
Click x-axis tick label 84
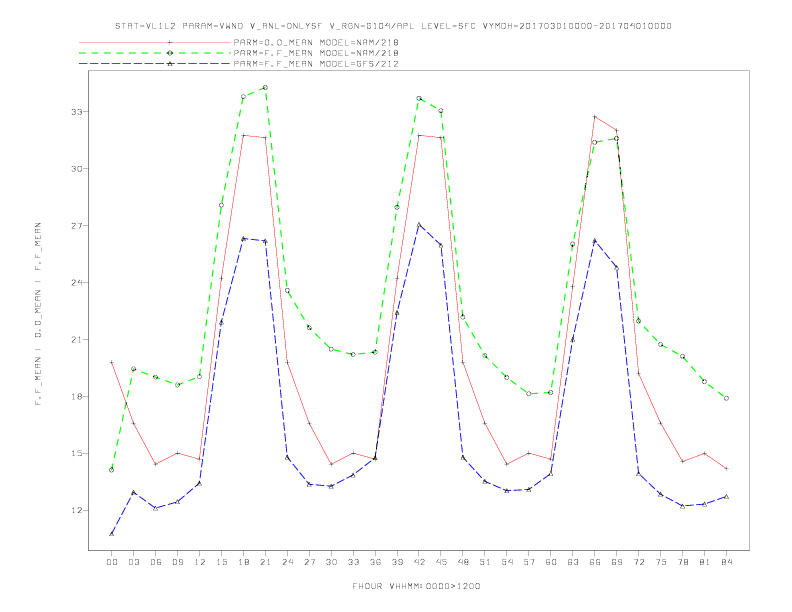pos(727,562)
